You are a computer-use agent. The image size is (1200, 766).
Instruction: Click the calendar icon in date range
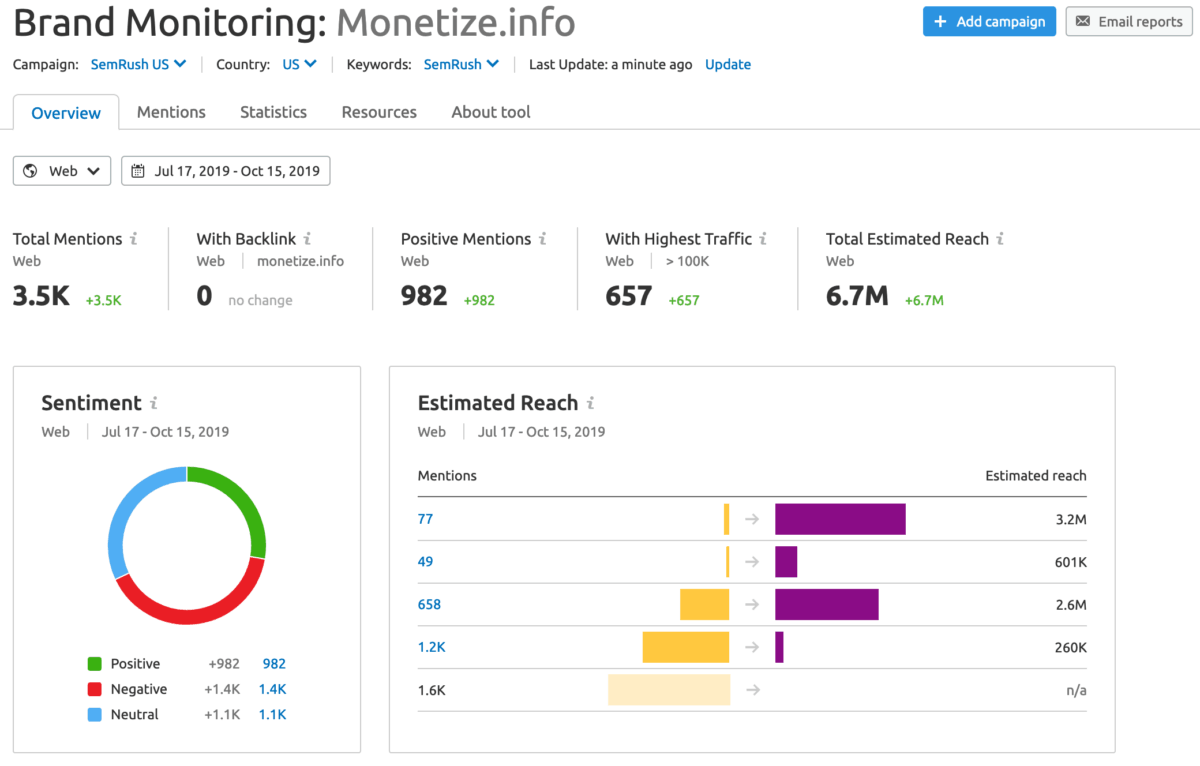pyautogui.click(x=138, y=171)
